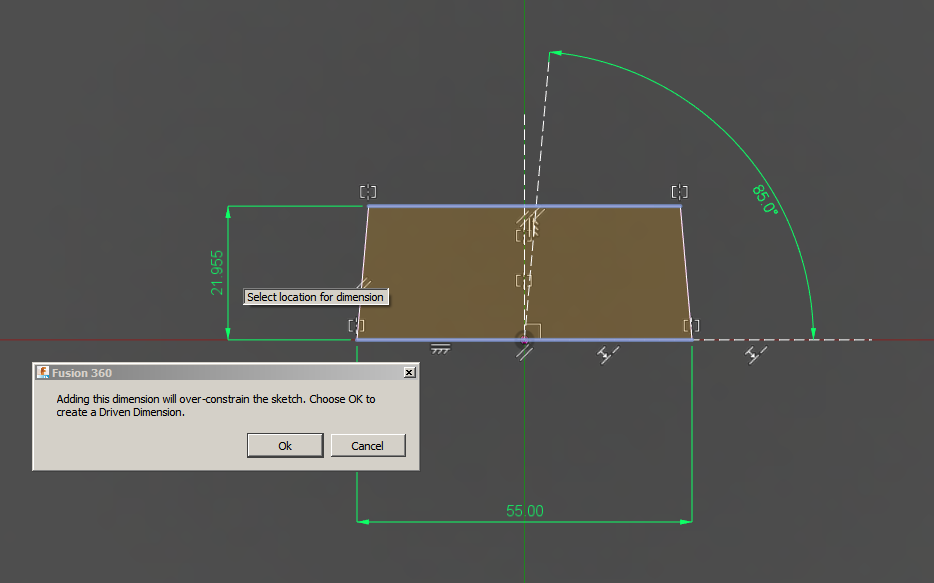The image size is (934, 583).
Task: Click the parallel constraint marks on the left edge
Action: 368,283
